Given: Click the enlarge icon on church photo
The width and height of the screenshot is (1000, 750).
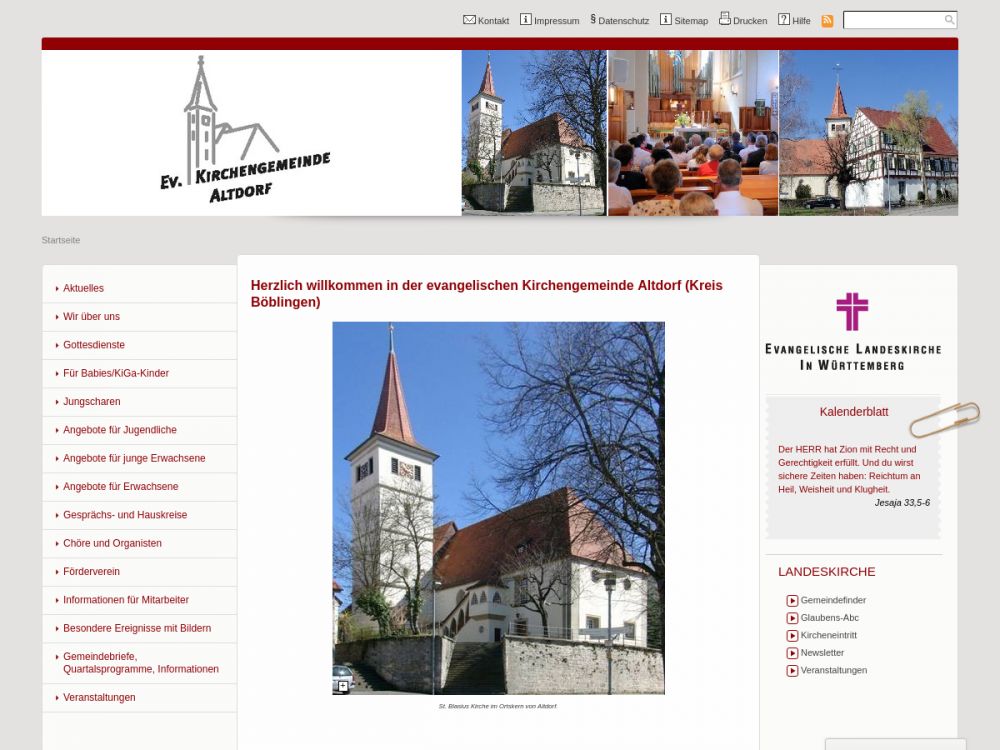Looking at the screenshot, I should pyautogui.click(x=343, y=686).
